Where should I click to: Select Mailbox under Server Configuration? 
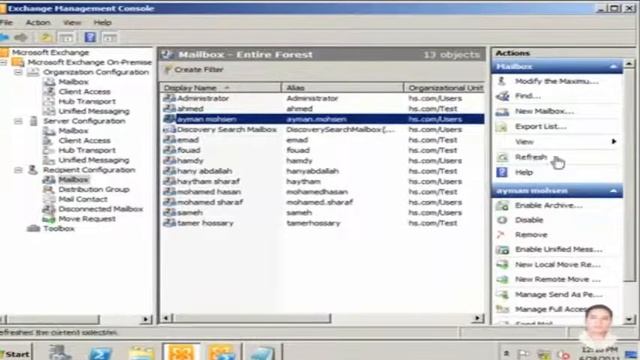click(73, 131)
